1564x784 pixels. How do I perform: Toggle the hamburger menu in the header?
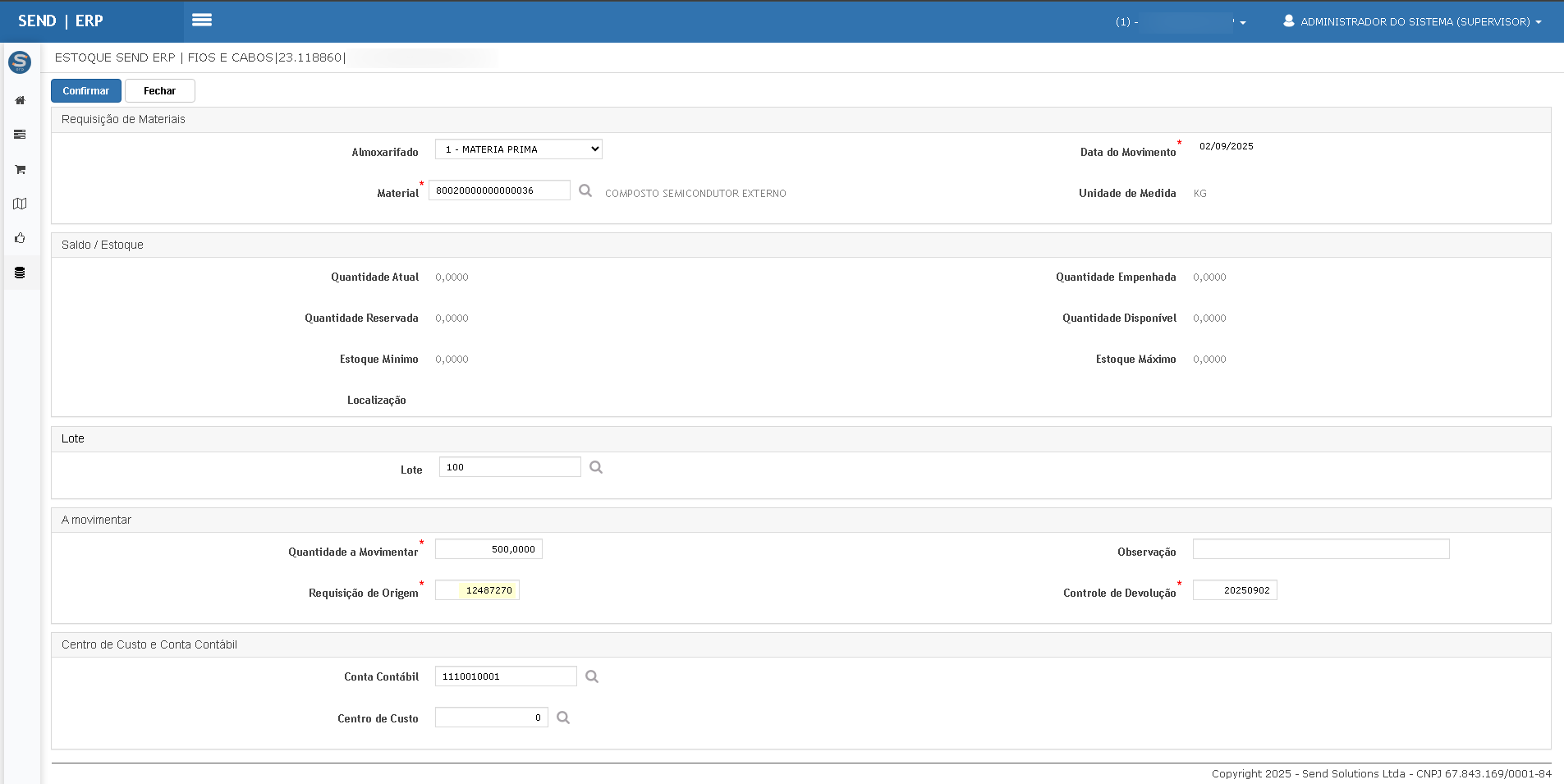click(x=202, y=21)
